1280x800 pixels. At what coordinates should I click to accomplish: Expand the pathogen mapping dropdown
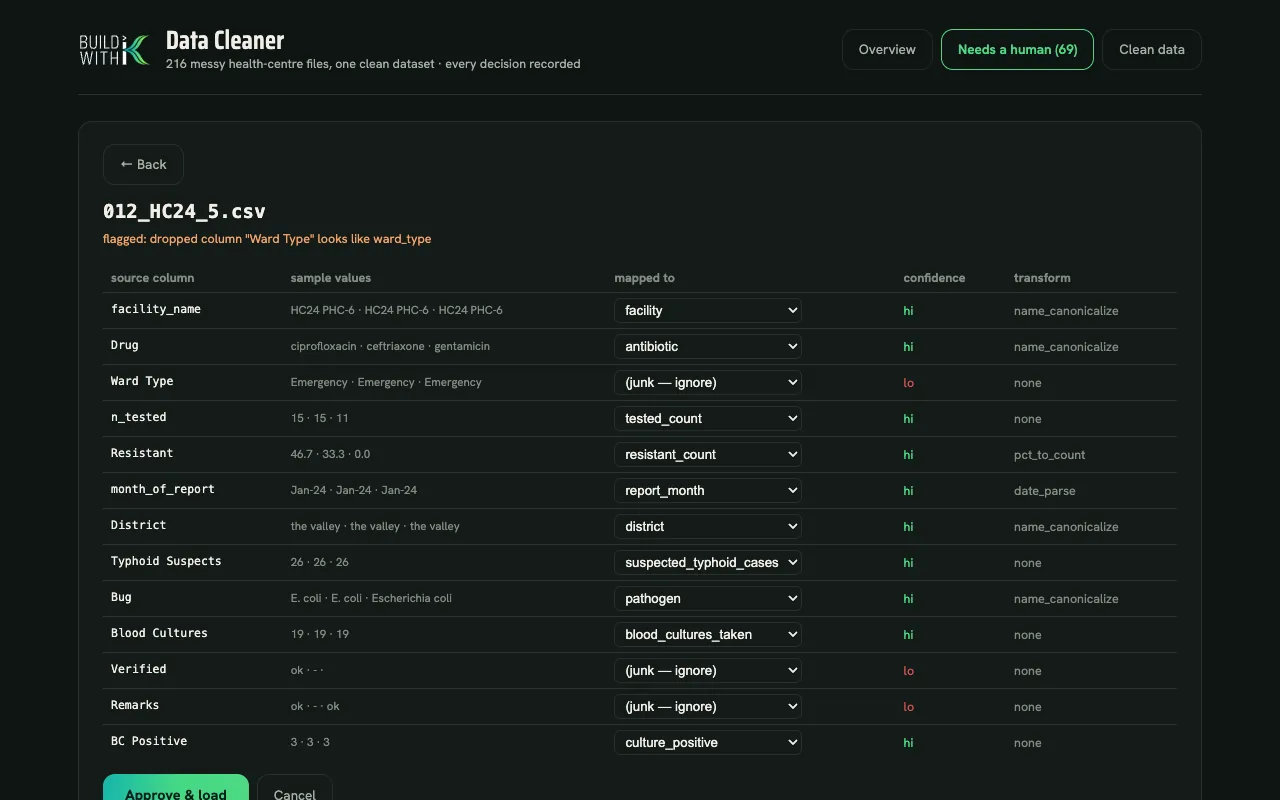[x=708, y=598]
